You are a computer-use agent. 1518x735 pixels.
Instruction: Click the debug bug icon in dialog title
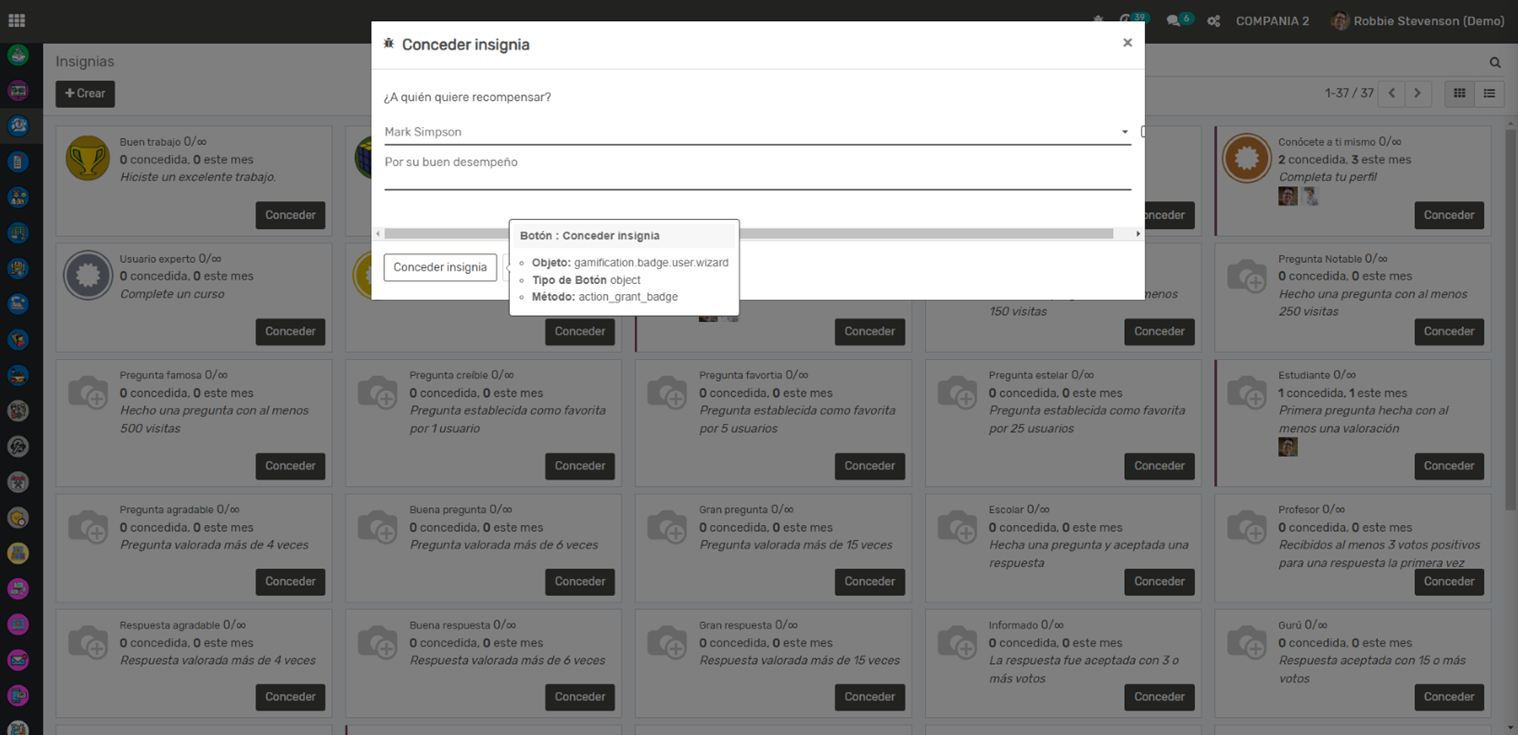coord(389,44)
